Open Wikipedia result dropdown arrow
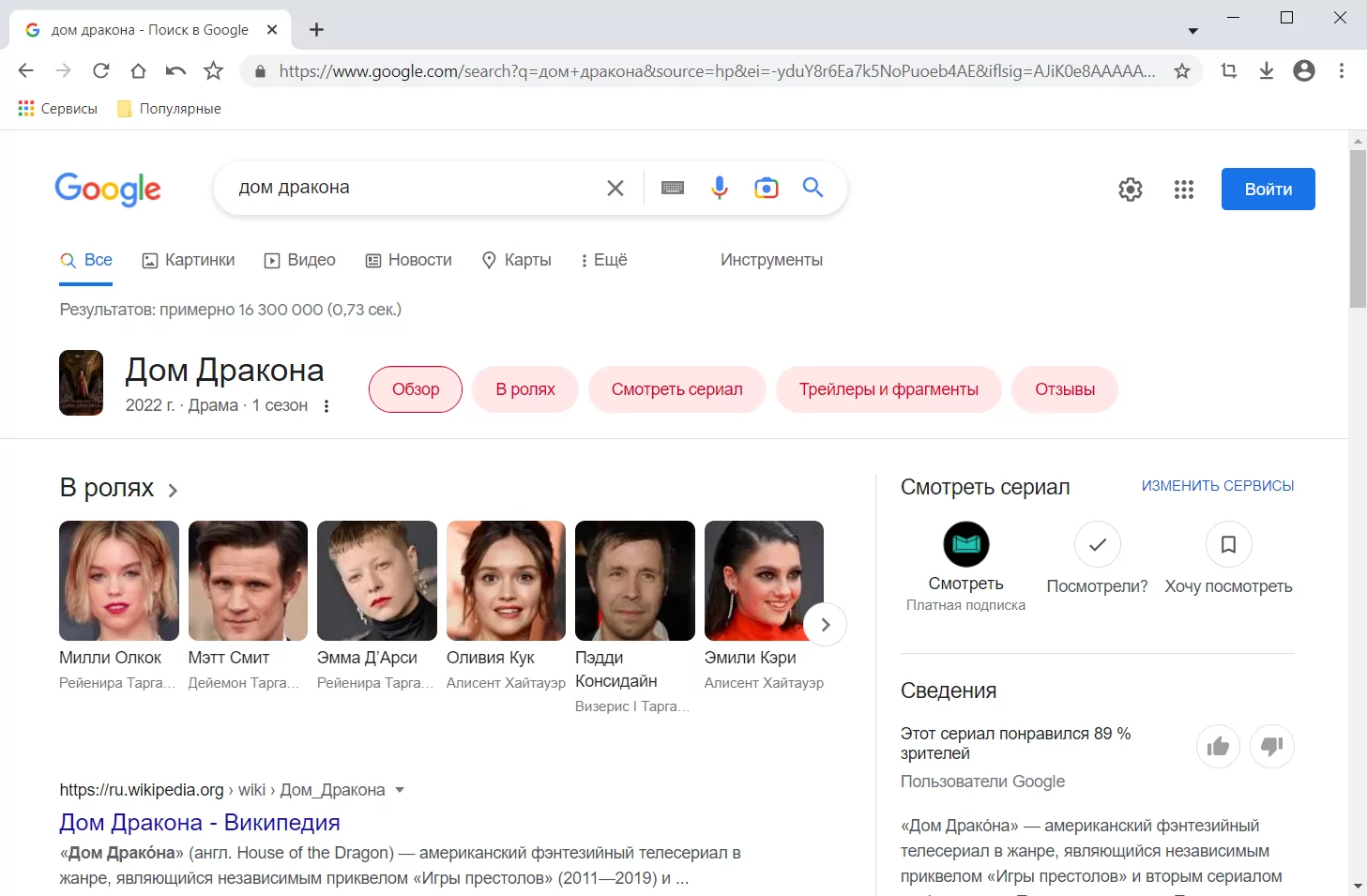 (x=400, y=790)
